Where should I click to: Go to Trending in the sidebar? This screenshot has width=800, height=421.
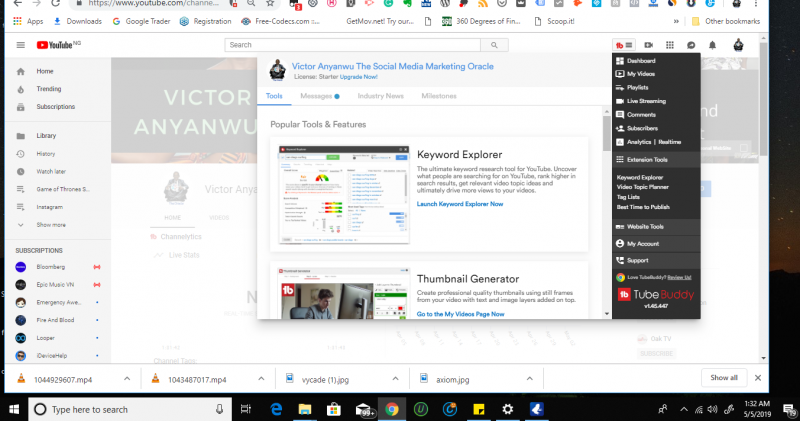pyautogui.click(x=48, y=89)
